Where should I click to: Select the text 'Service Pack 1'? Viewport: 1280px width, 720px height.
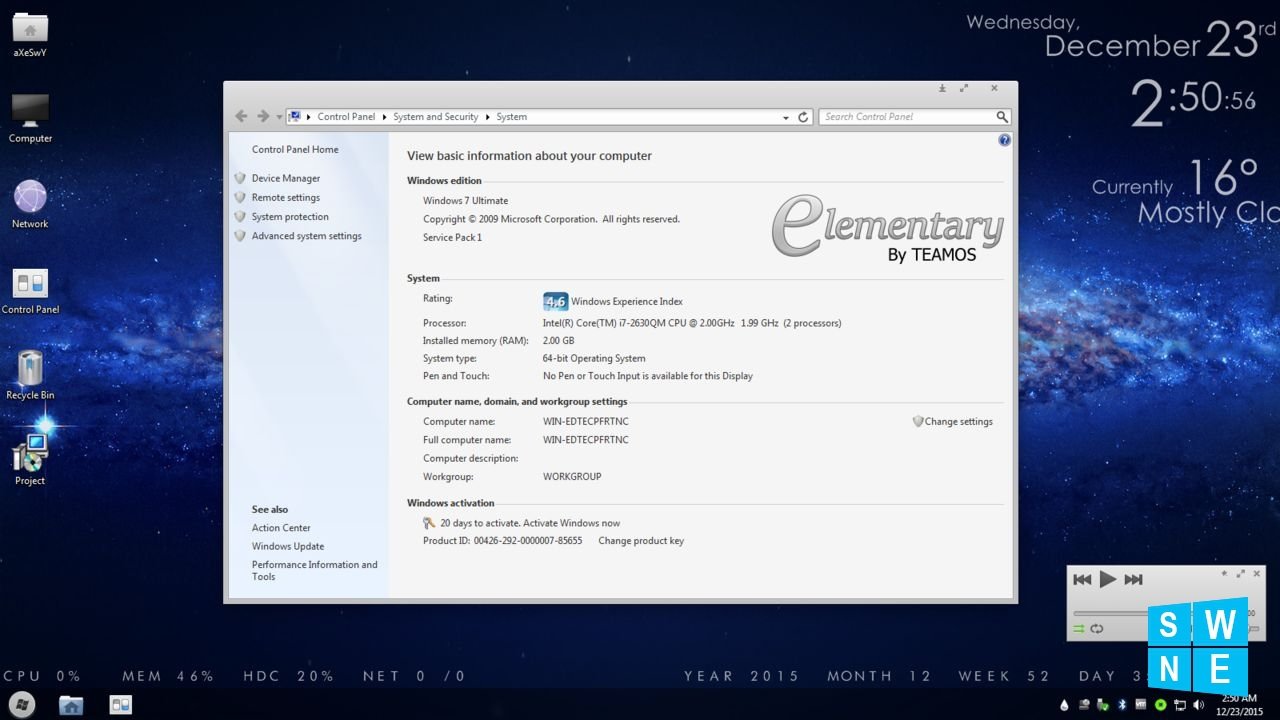click(x=453, y=238)
